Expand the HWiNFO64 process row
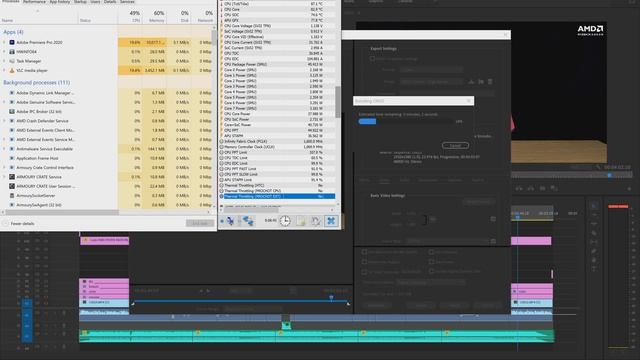The image size is (640, 360). coord(4,52)
